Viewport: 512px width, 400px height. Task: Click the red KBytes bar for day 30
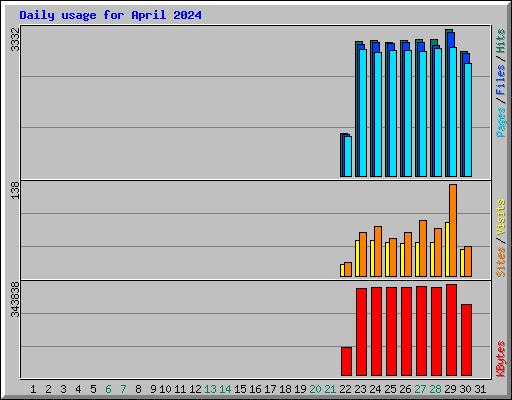click(x=466, y=340)
